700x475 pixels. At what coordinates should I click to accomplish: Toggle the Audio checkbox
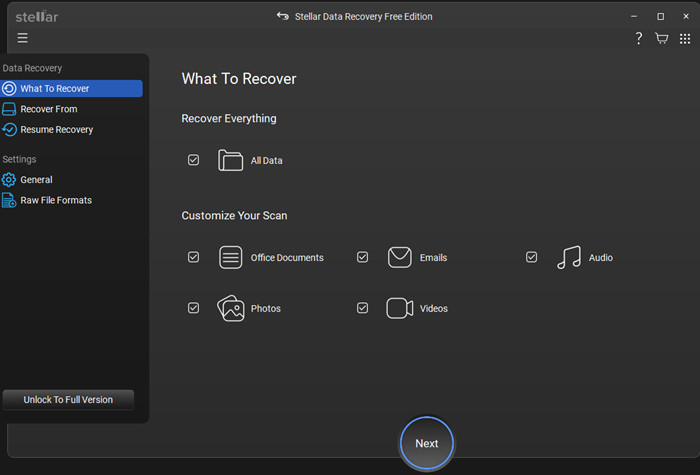(531, 257)
